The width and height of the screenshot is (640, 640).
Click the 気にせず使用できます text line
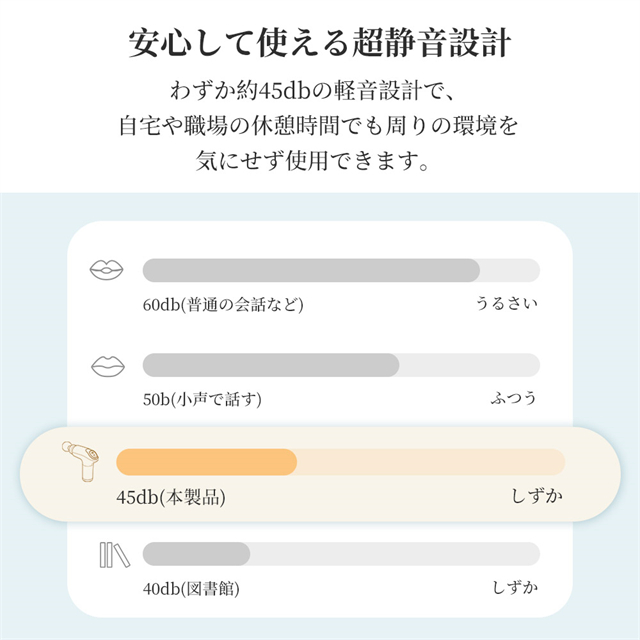(x=320, y=161)
